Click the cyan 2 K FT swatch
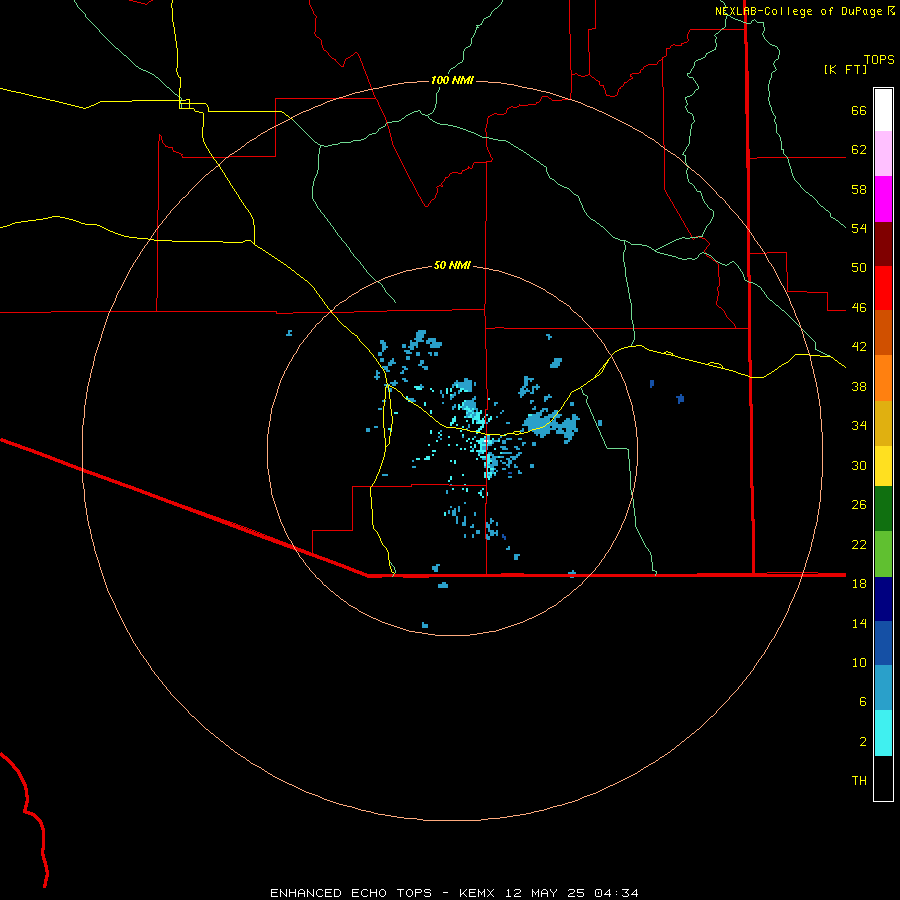Screen dimensions: 900x900 [883, 733]
